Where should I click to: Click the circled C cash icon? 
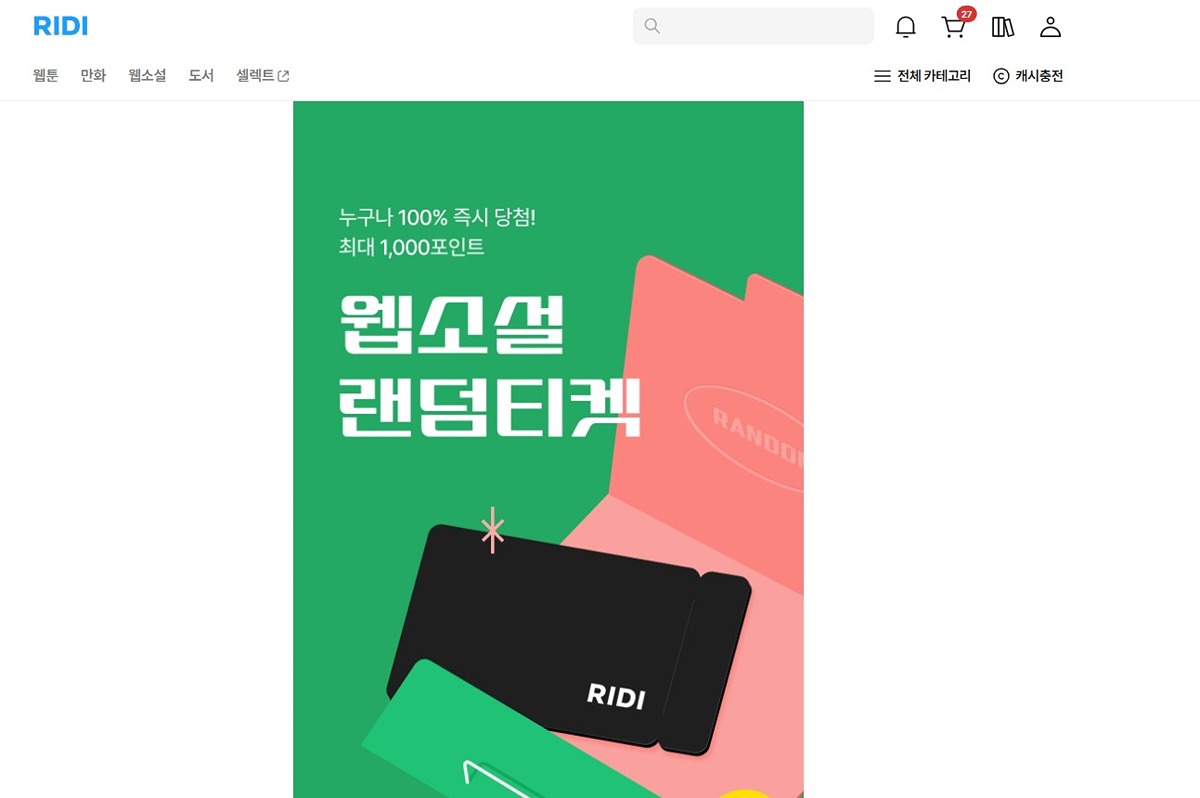[x=1001, y=76]
